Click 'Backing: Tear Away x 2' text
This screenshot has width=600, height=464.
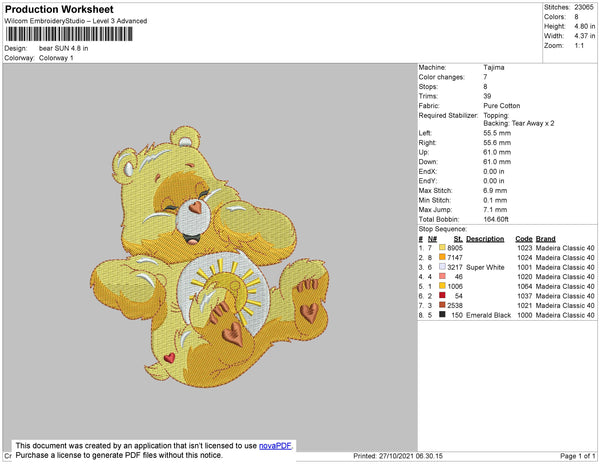518,123
